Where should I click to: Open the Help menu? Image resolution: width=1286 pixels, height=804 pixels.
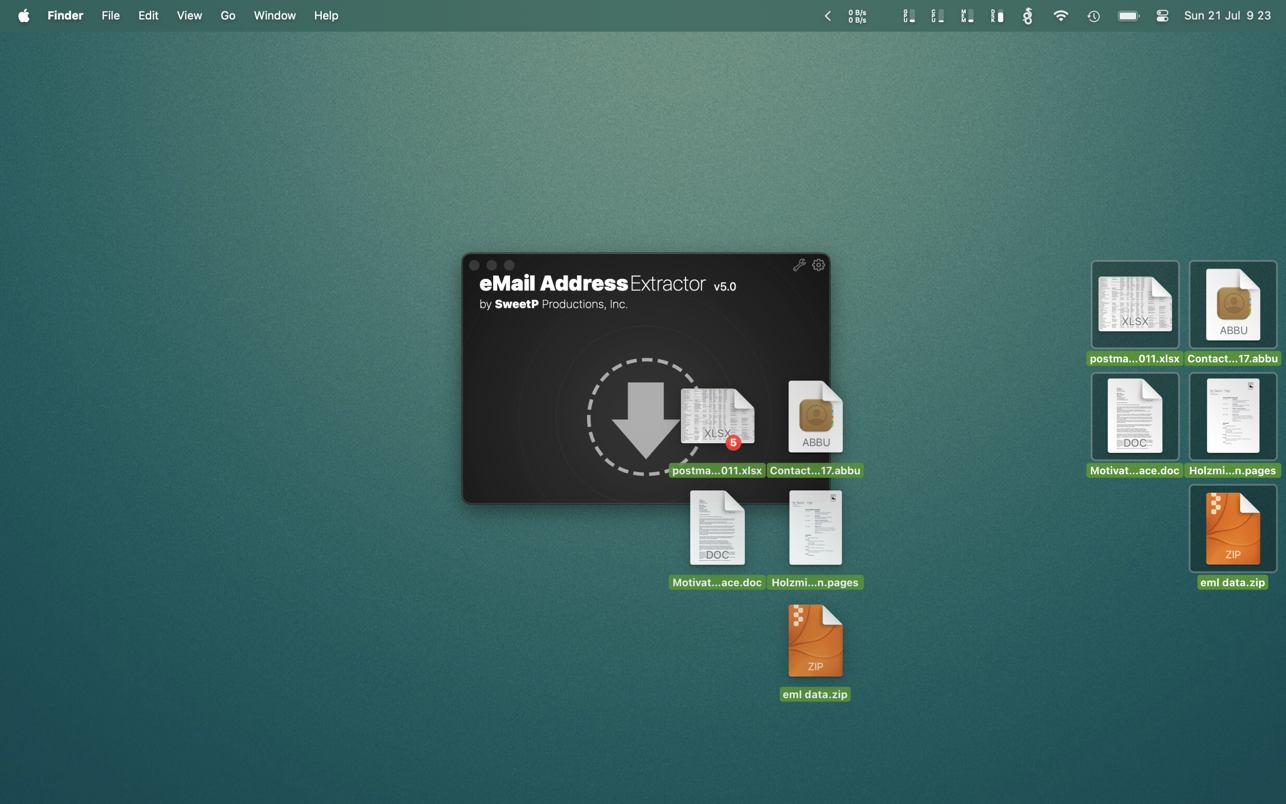(x=326, y=15)
